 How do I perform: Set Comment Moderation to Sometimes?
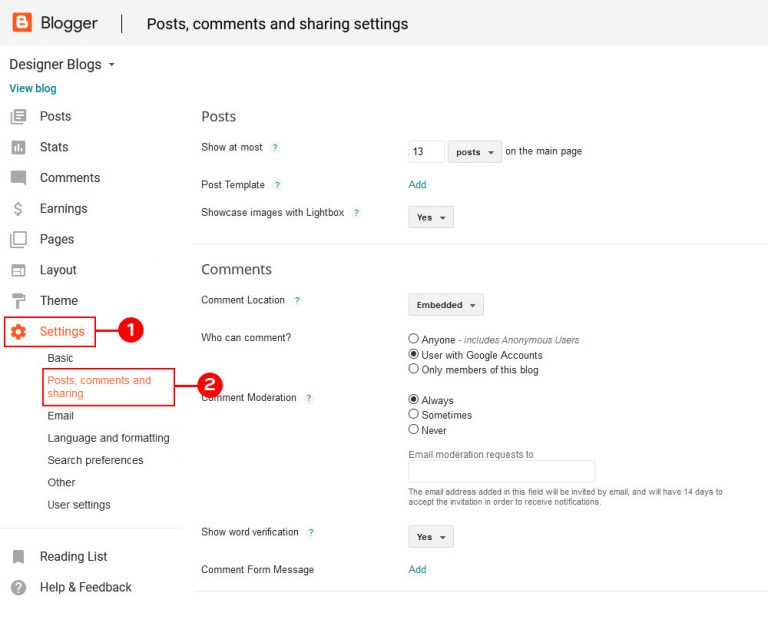[414, 415]
